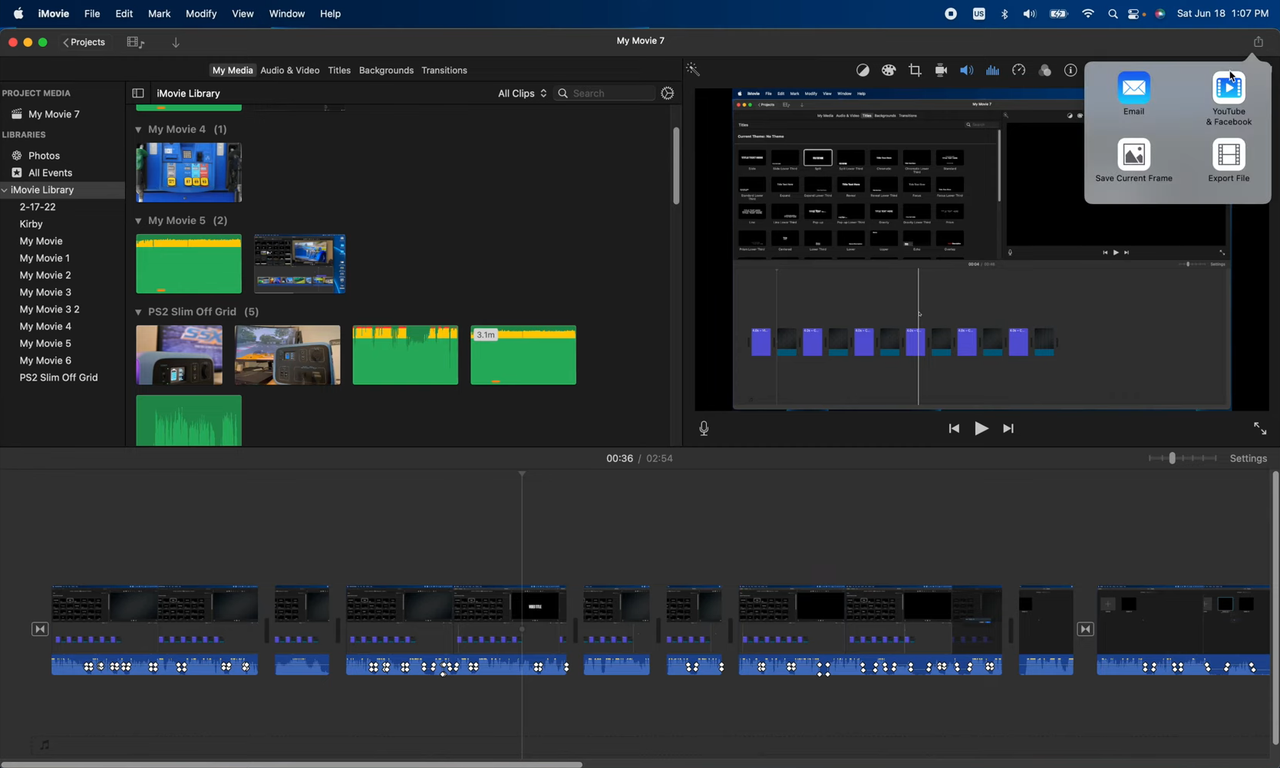The image size is (1280, 768).
Task: Switch to the Titles tab
Action: point(339,70)
